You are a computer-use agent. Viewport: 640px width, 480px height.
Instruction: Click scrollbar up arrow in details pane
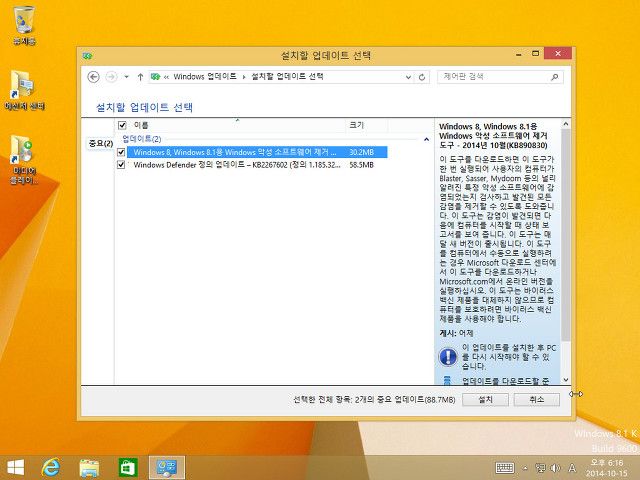tap(566, 124)
